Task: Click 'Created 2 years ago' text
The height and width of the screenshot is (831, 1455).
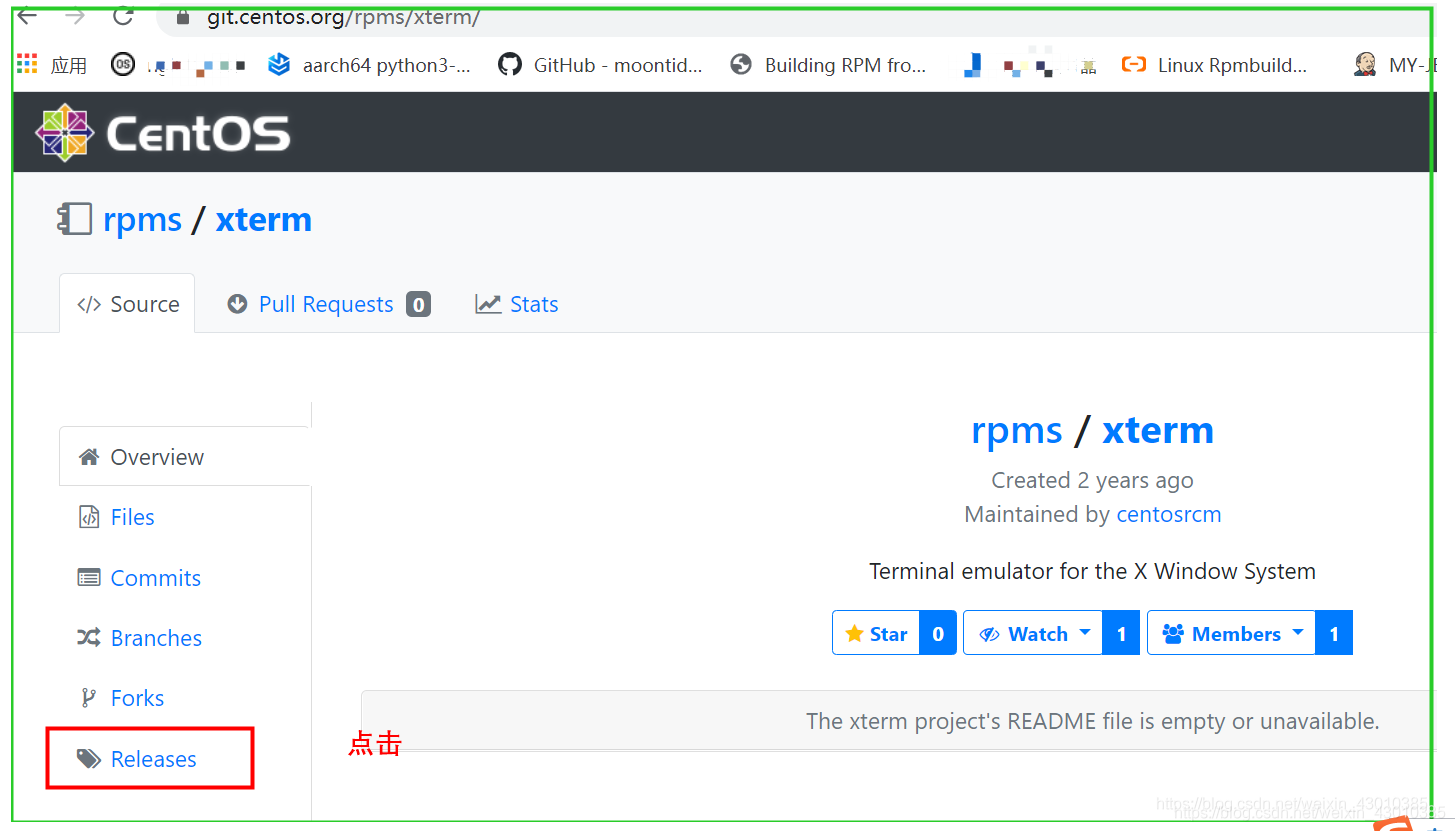Action: [x=1092, y=480]
